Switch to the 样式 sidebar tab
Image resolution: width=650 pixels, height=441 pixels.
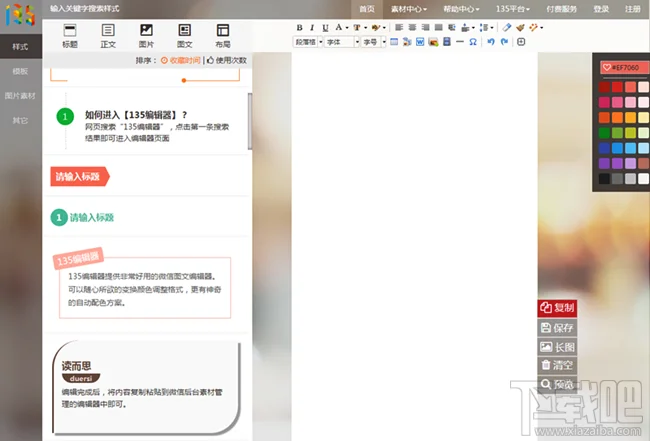[x=20, y=46]
